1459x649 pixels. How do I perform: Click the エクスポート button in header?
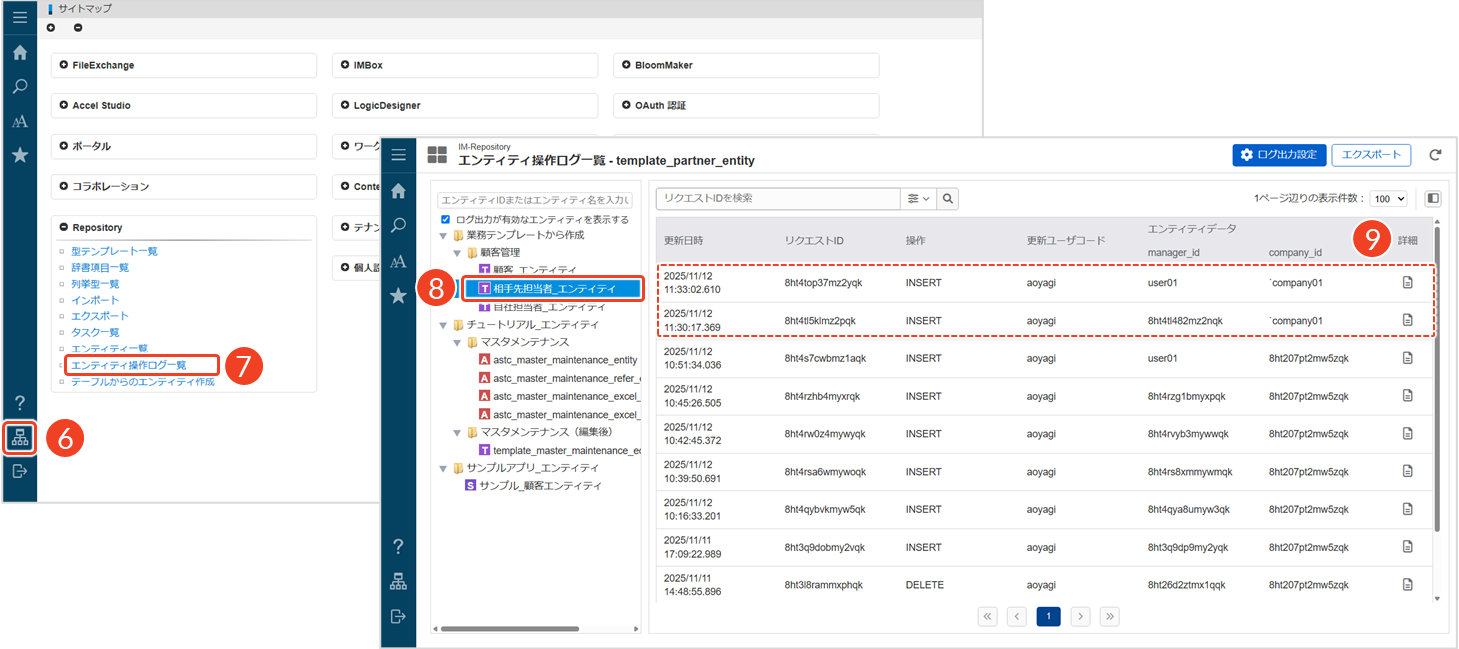pos(1371,155)
